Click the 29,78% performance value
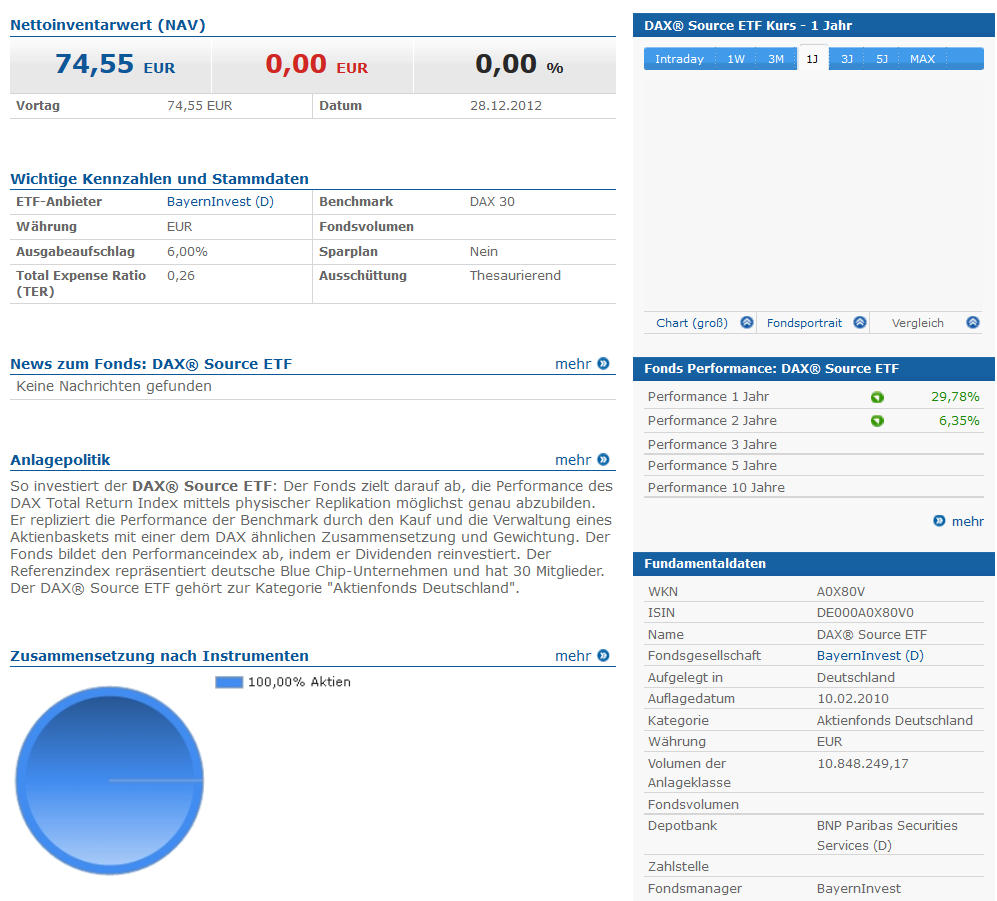This screenshot has height=901, width=997. coord(955,397)
